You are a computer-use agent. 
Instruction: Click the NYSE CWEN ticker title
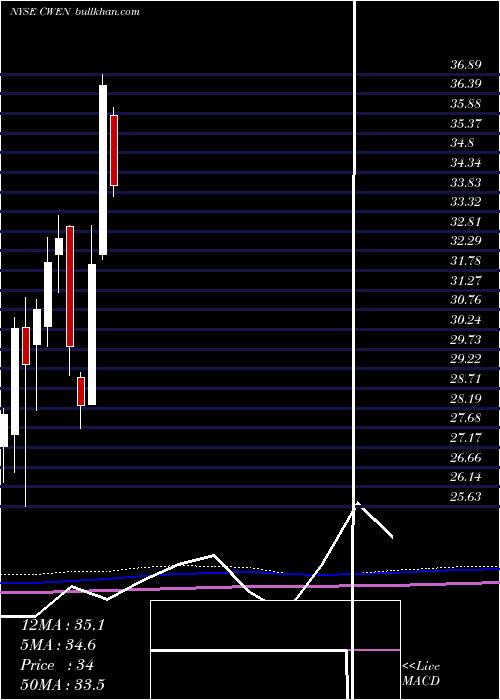(x=40, y=12)
